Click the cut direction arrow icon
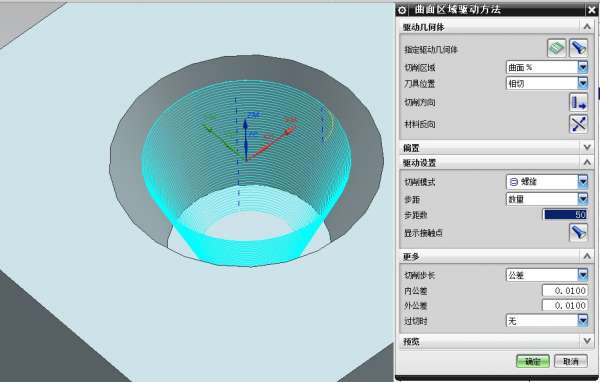Image resolution: width=600 pixels, height=382 pixels. tap(578, 102)
